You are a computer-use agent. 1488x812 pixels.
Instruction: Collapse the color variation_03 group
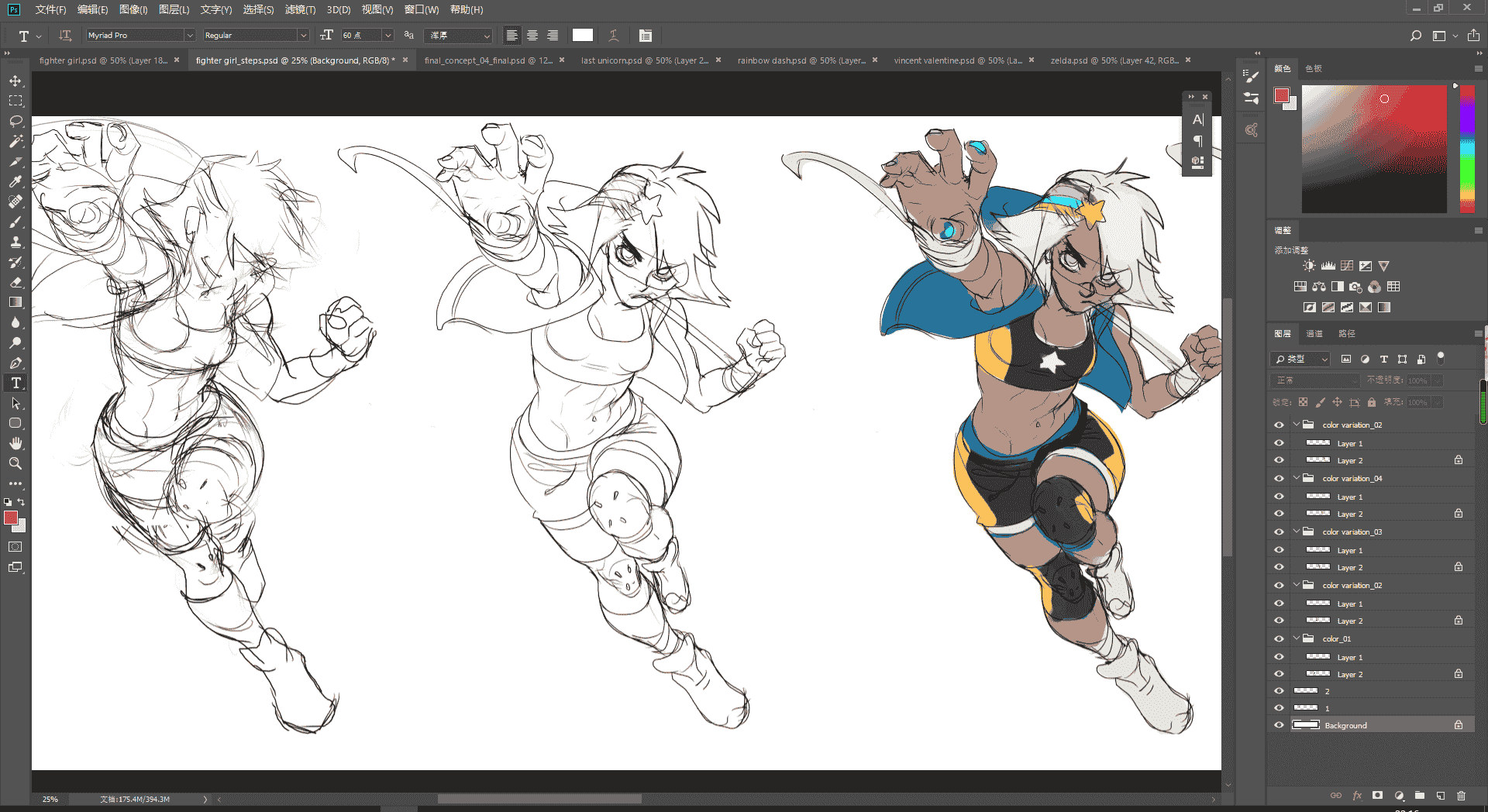(x=1296, y=532)
